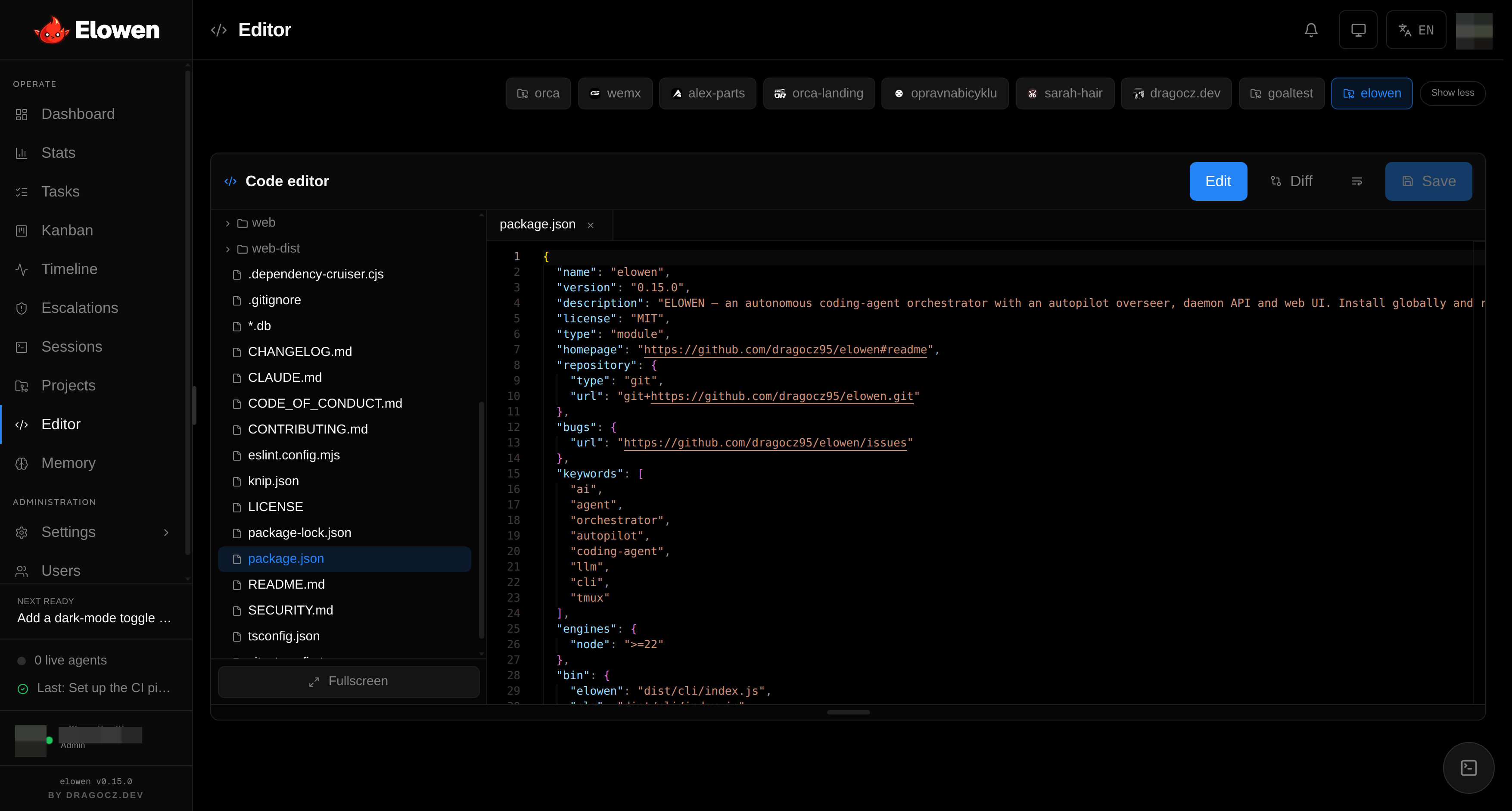
Task: Select the elowen project chip
Action: coord(1371,94)
